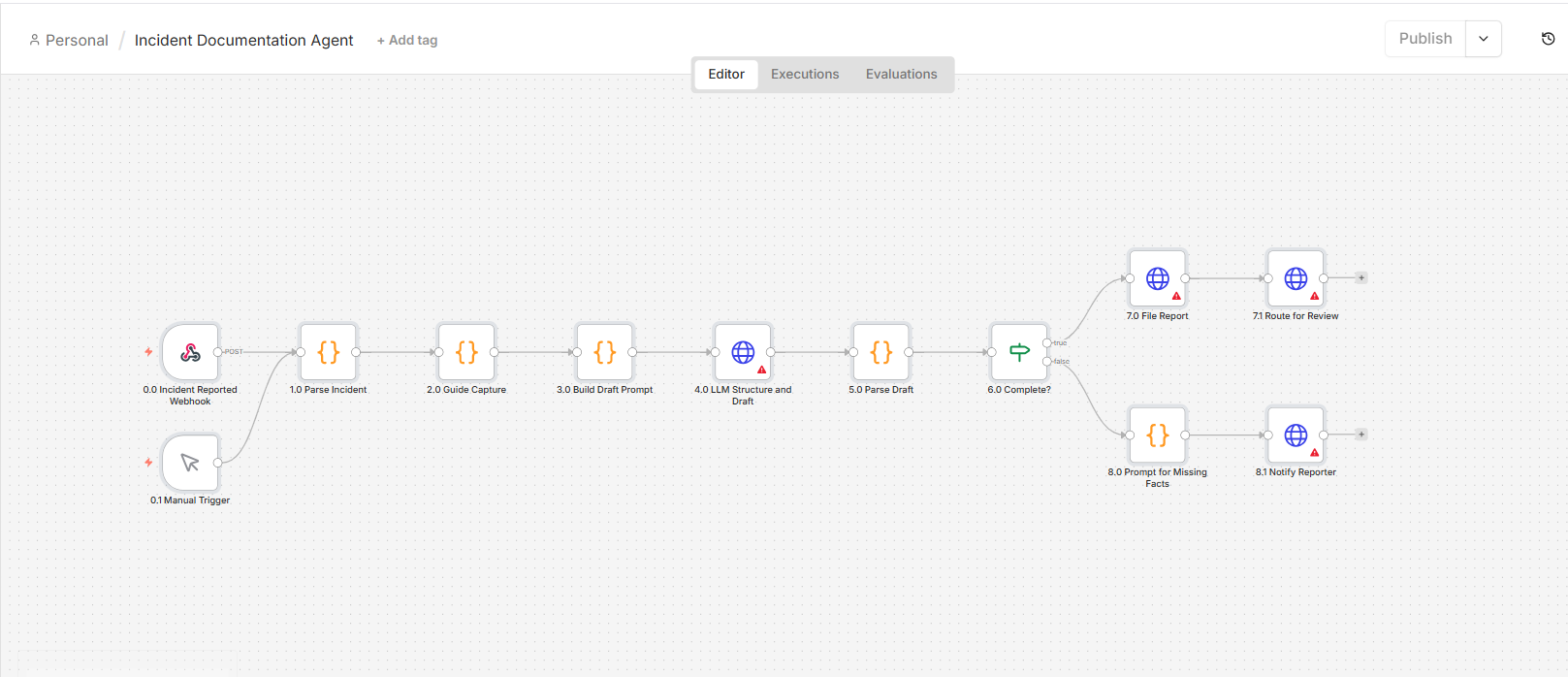
Task: Click the '7.0 File Report' node label
Action: [1158, 316]
